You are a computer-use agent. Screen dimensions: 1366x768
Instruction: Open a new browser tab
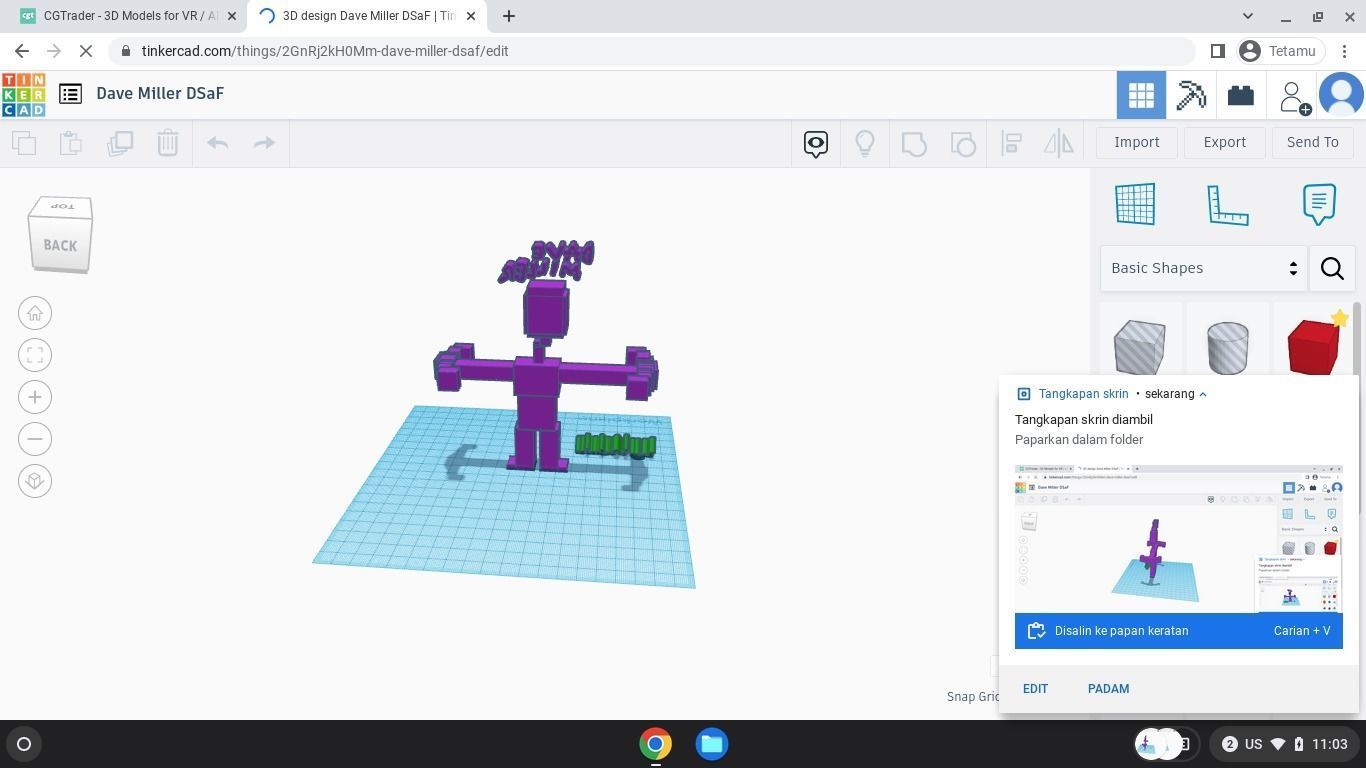[x=509, y=16]
